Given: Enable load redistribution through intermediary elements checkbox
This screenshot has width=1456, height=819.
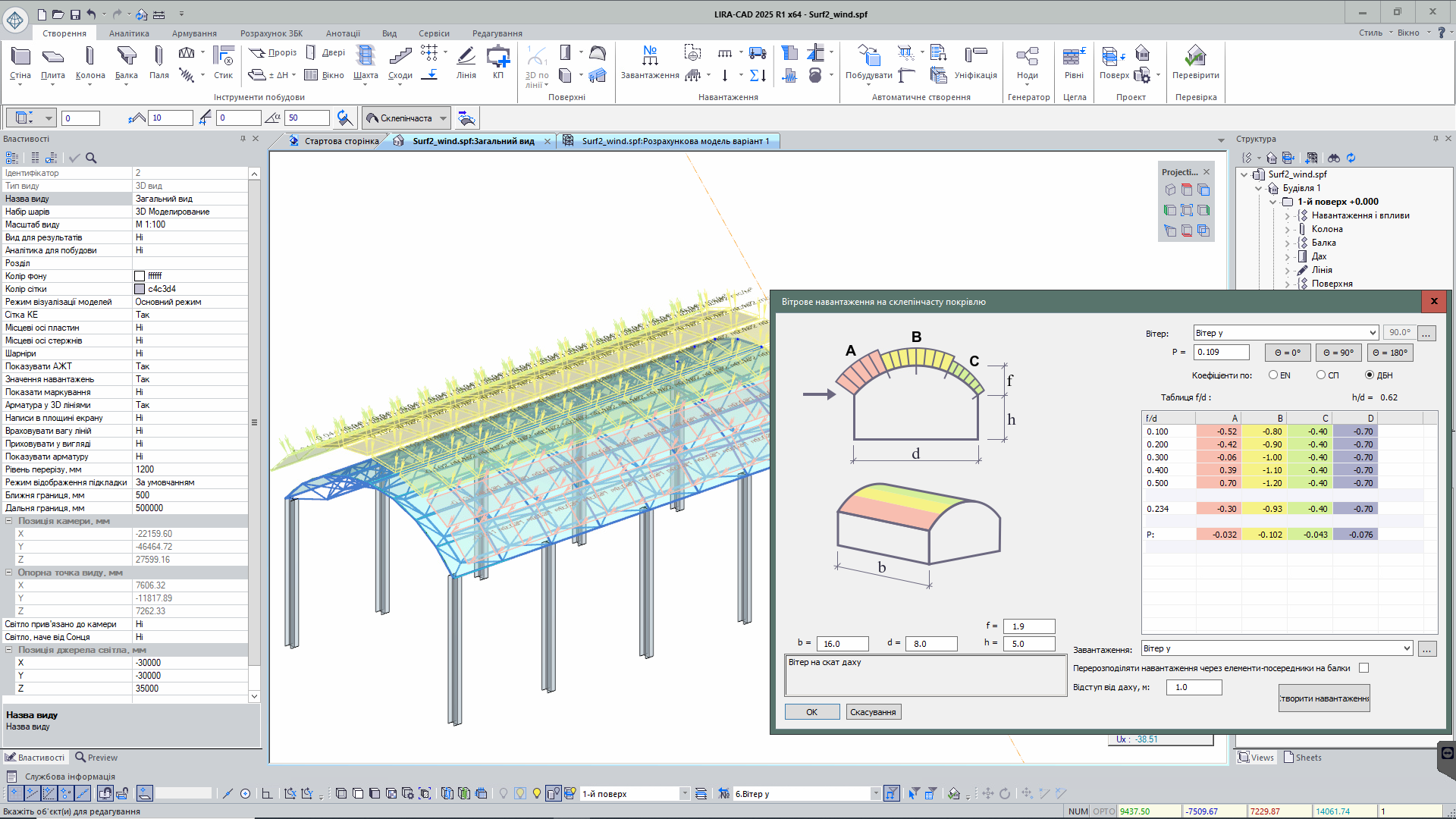Looking at the screenshot, I should click(1364, 668).
